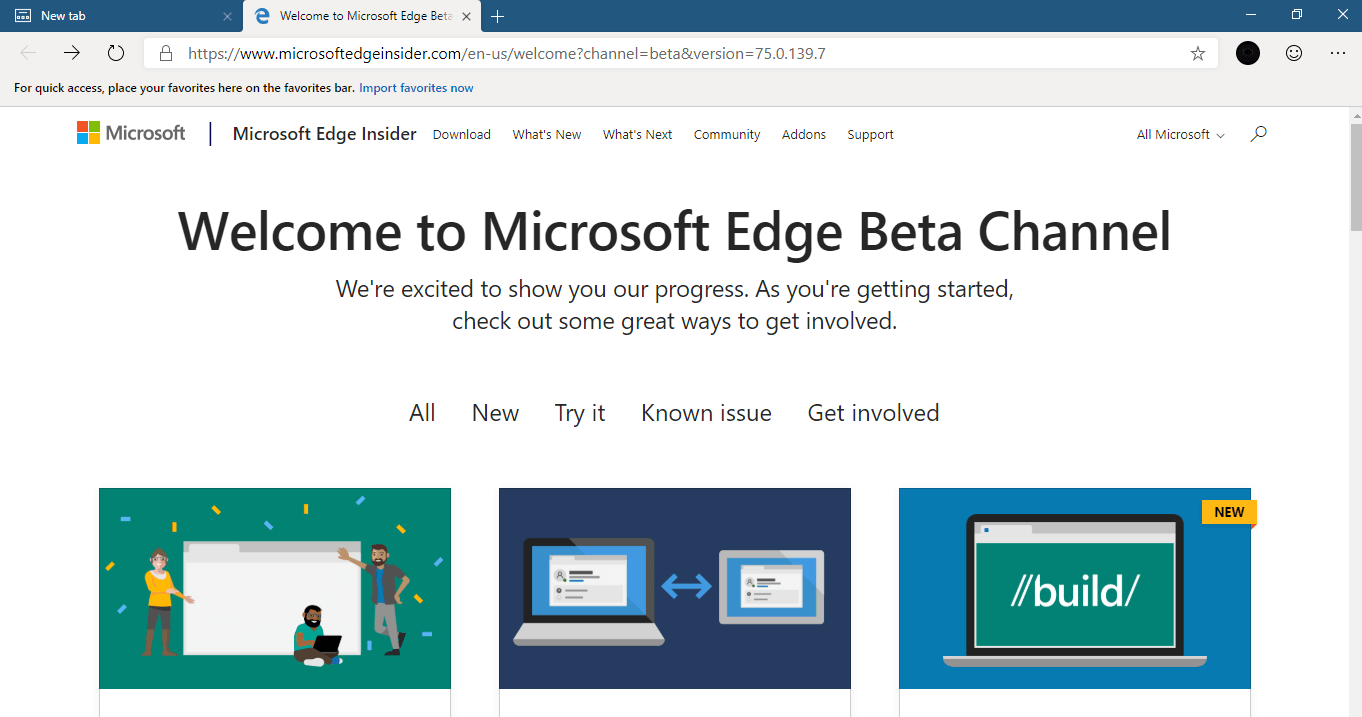
Task: Go to What's New page
Action: (547, 135)
